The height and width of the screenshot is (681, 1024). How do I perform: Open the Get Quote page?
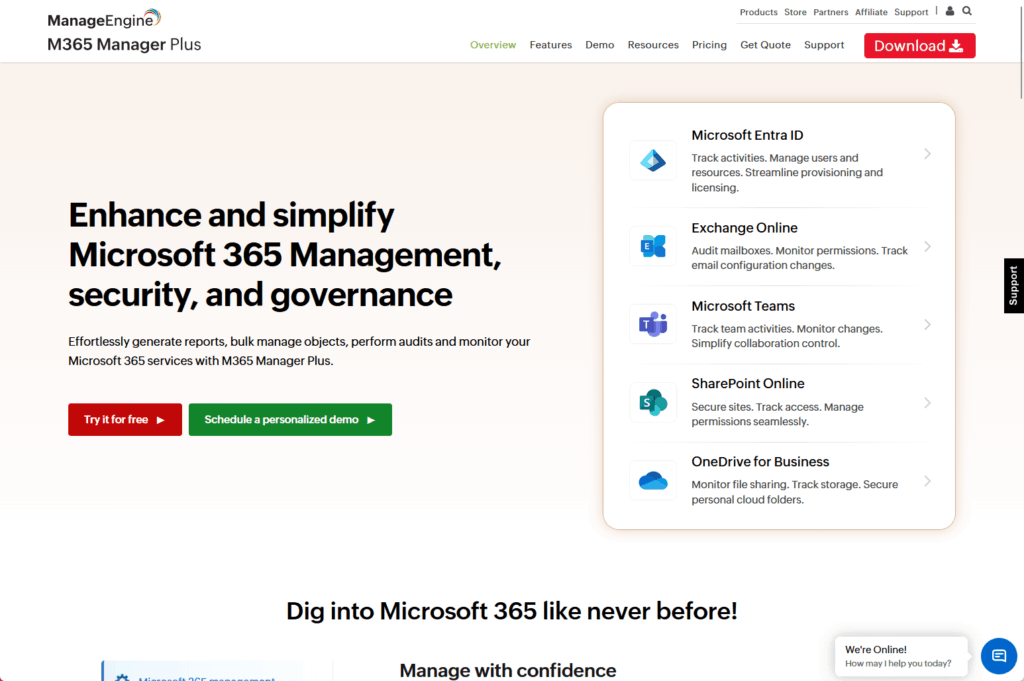(765, 45)
